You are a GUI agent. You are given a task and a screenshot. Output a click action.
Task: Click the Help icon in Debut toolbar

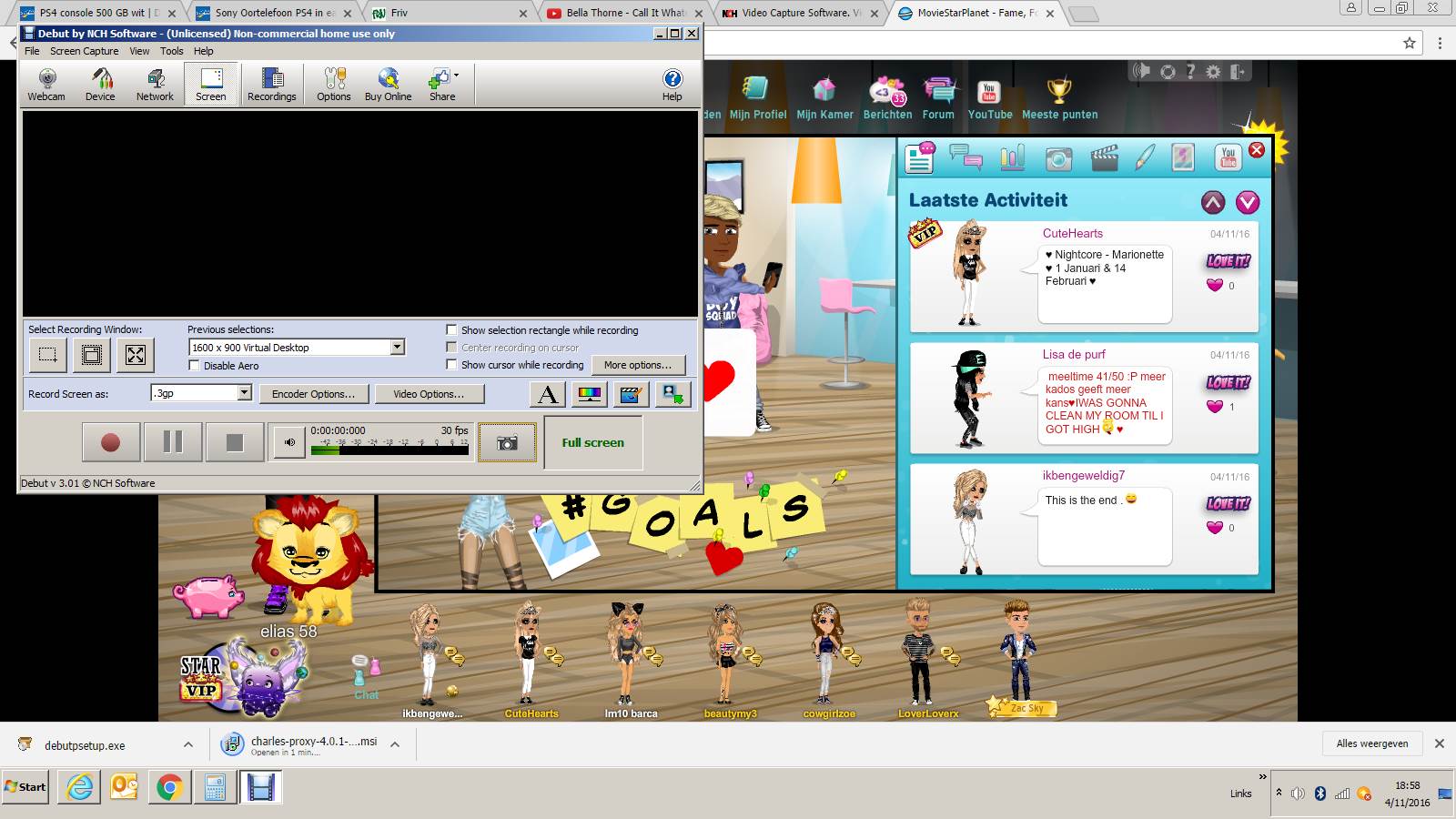pyautogui.click(x=672, y=84)
